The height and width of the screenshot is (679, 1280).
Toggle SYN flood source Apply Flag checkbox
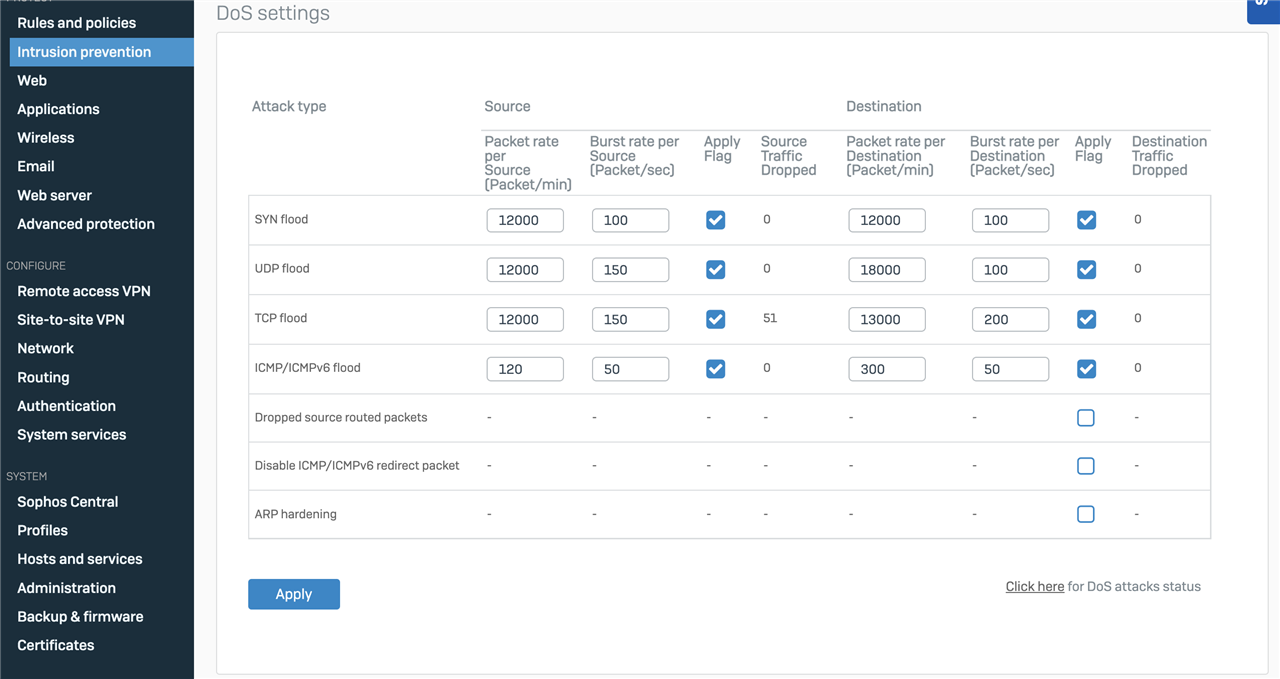click(x=716, y=220)
